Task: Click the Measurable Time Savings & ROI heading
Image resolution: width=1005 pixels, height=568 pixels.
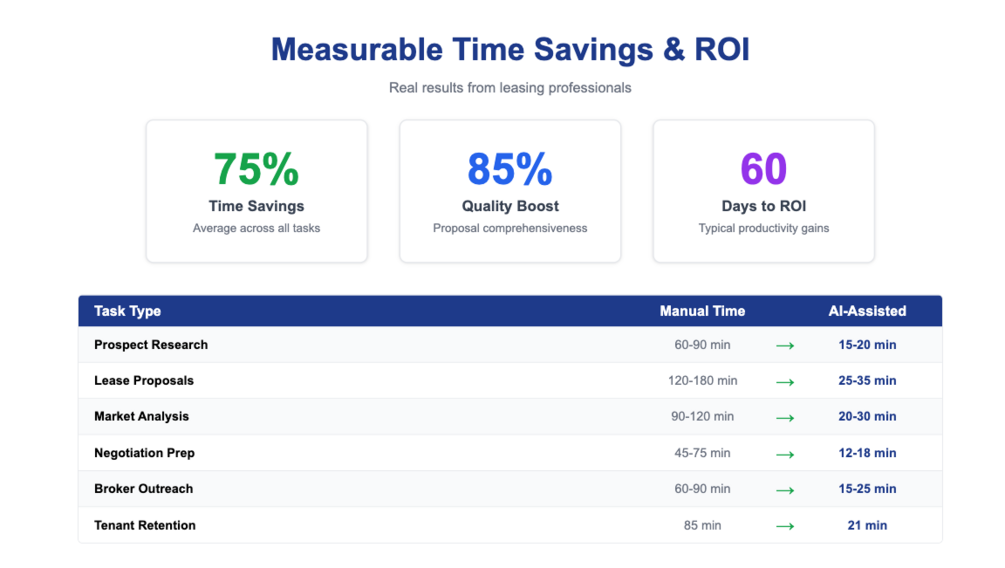Action: click(x=510, y=49)
